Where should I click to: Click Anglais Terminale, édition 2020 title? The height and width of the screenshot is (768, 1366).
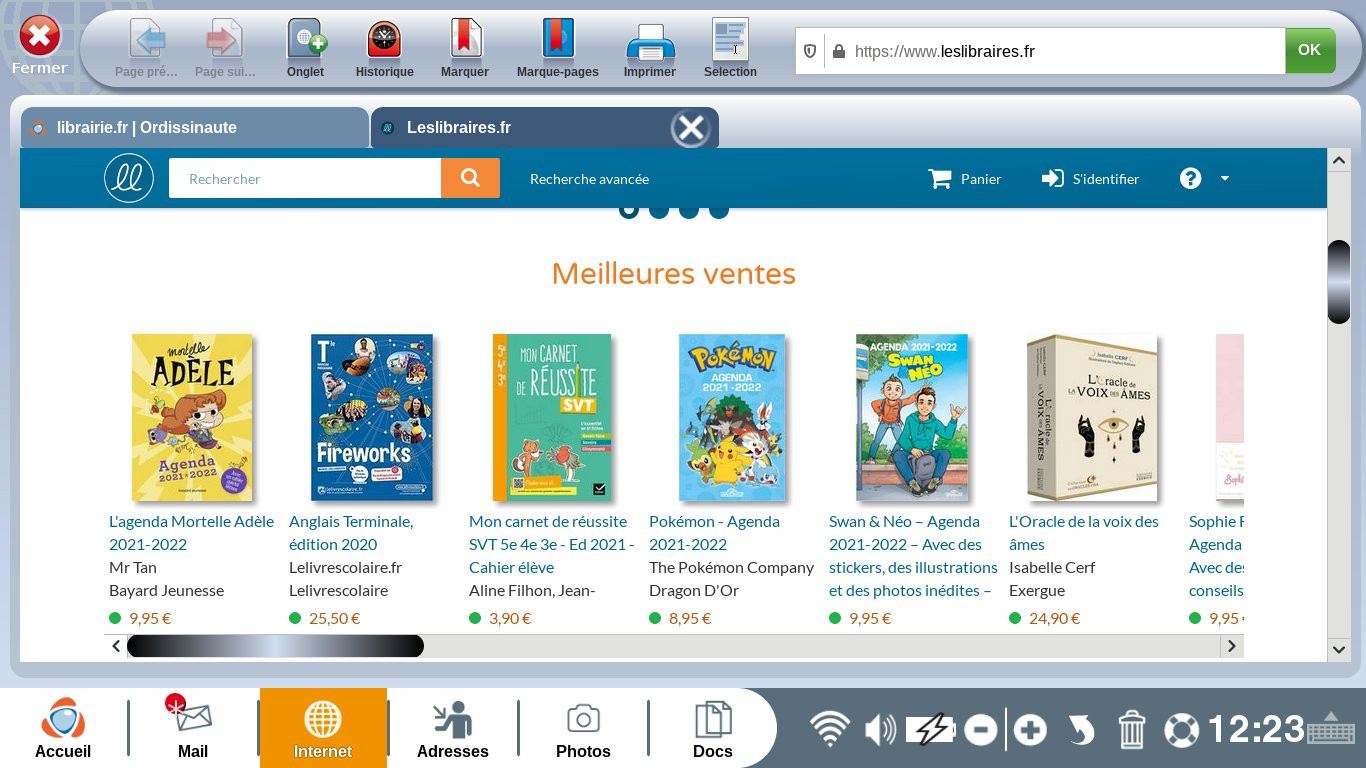pyautogui.click(x=351, y=533)
